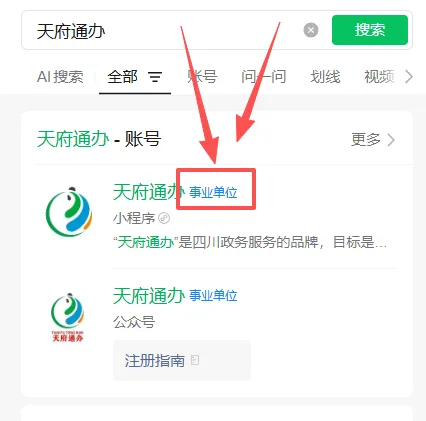Switch to the 账号 tab
Viewport: 426px width, 421px height.
202,77
